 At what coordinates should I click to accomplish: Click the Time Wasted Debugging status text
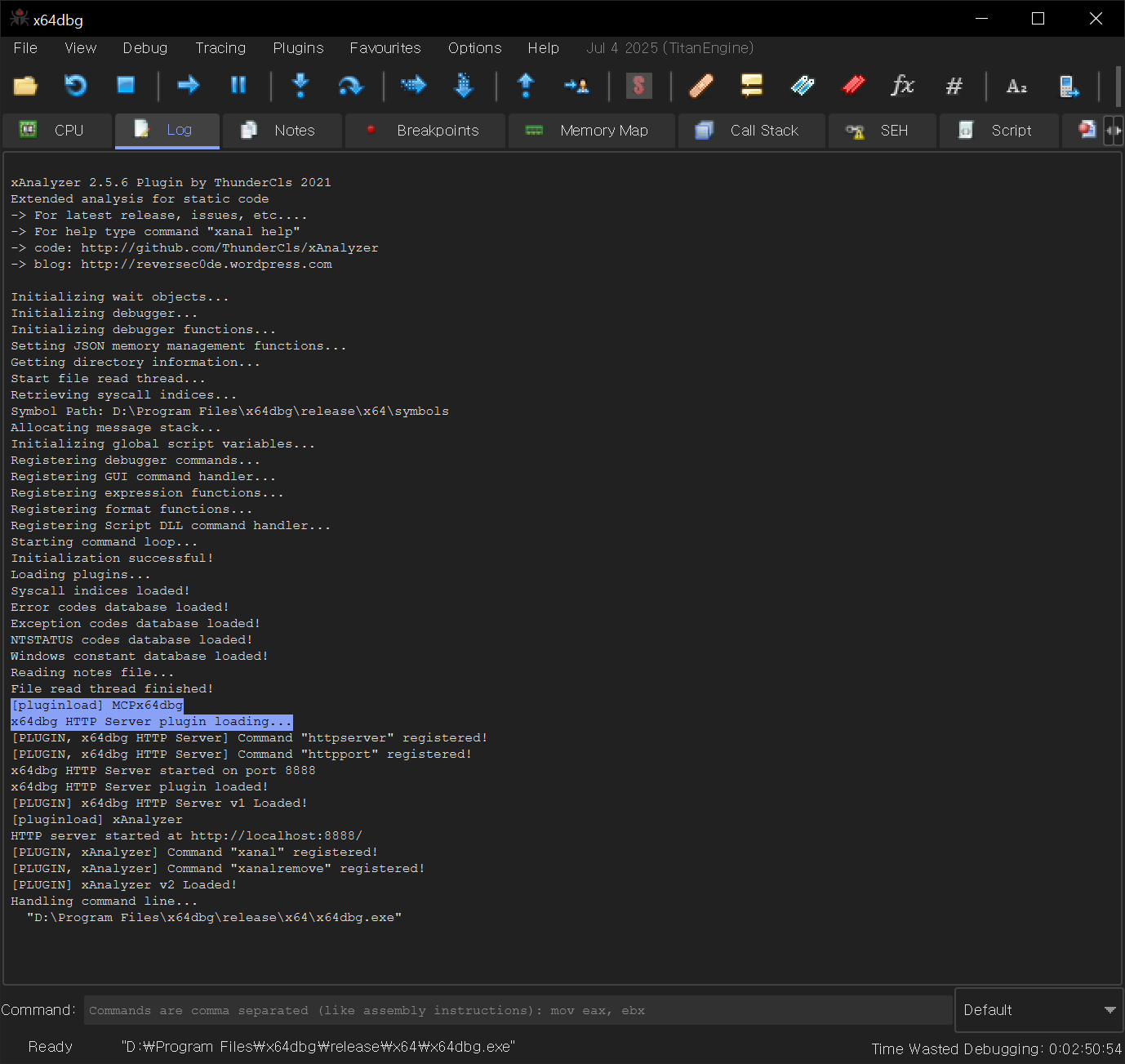point(997,1049)
